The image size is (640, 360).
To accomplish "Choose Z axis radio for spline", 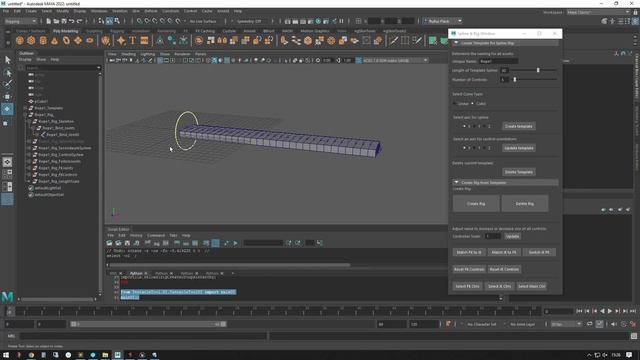I will coord(484,126).
